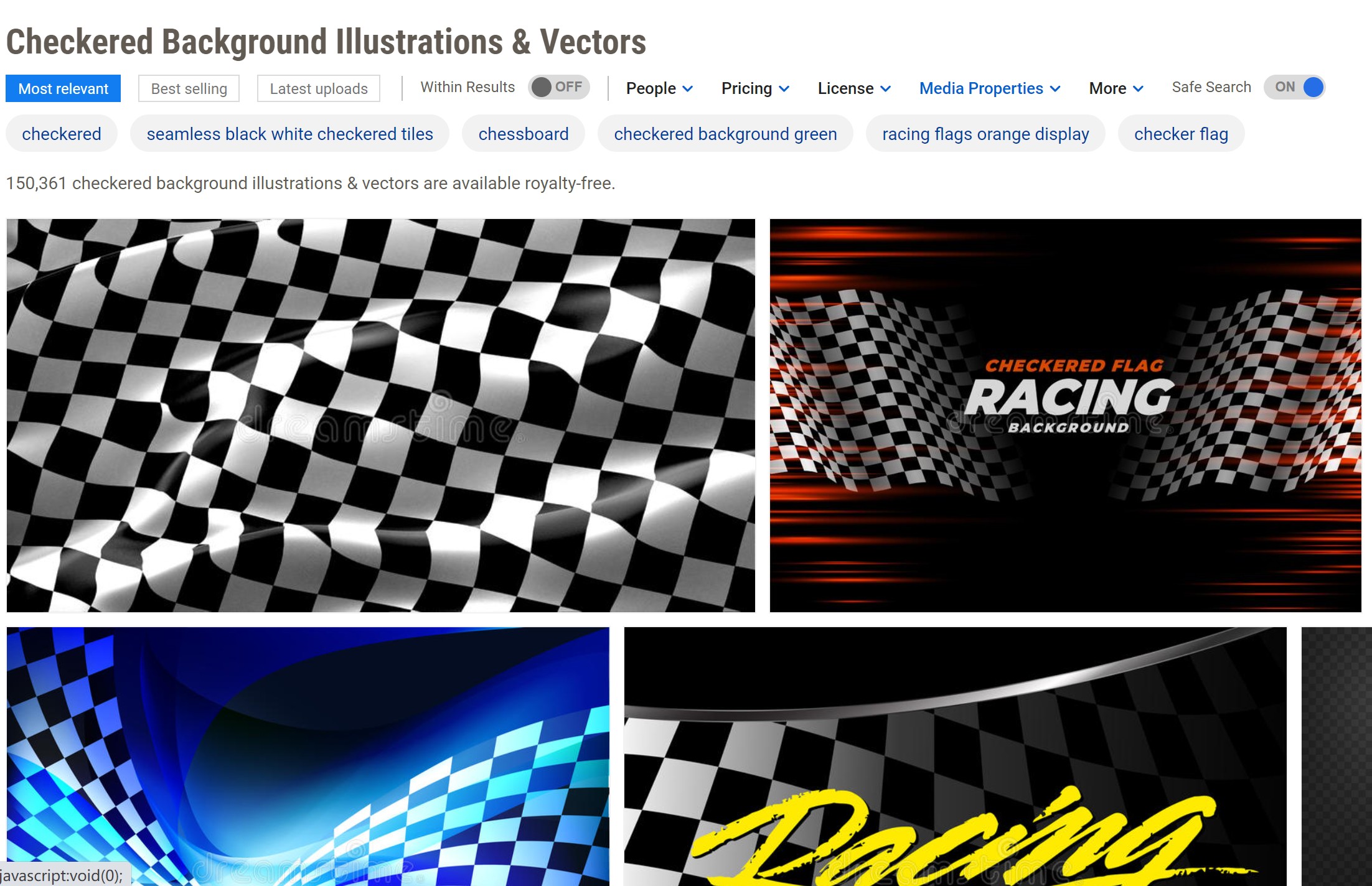
Task: Select the Most relevant sort tab
Action: coord(63,88)
